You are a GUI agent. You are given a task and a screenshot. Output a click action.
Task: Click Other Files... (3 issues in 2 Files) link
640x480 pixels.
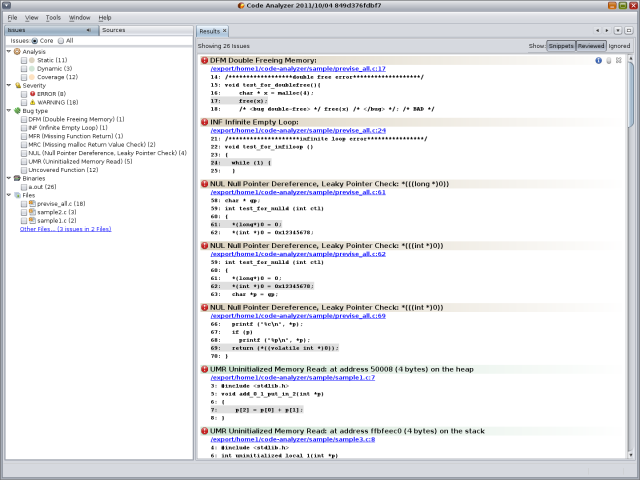click(x=66, y=229)
